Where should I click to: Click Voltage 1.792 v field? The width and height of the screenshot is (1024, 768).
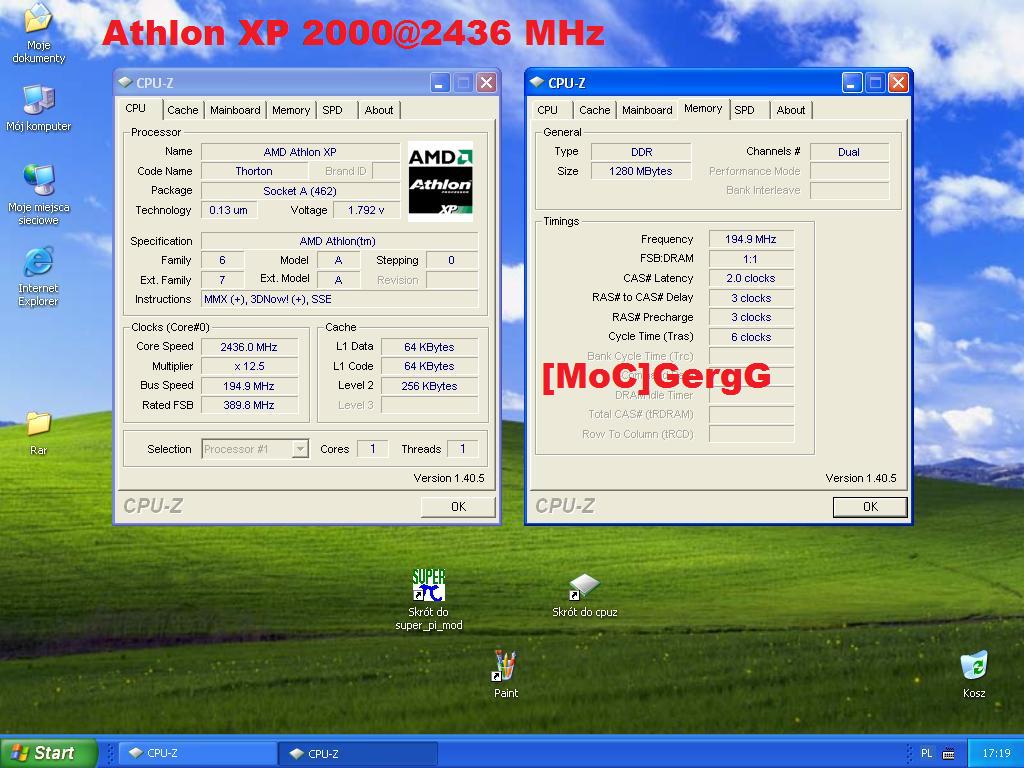(x=366, y=210)
